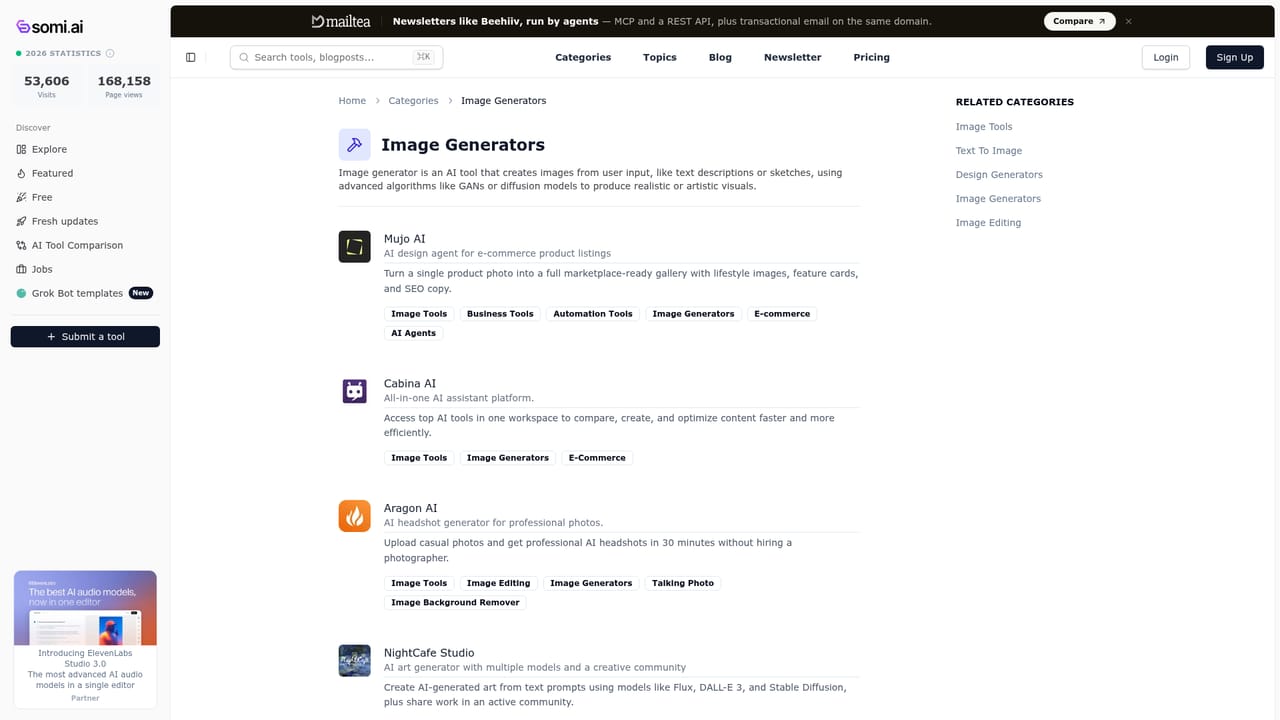Open related category Text To Image
Screen dimensions: 1280x720
(989, 151)
